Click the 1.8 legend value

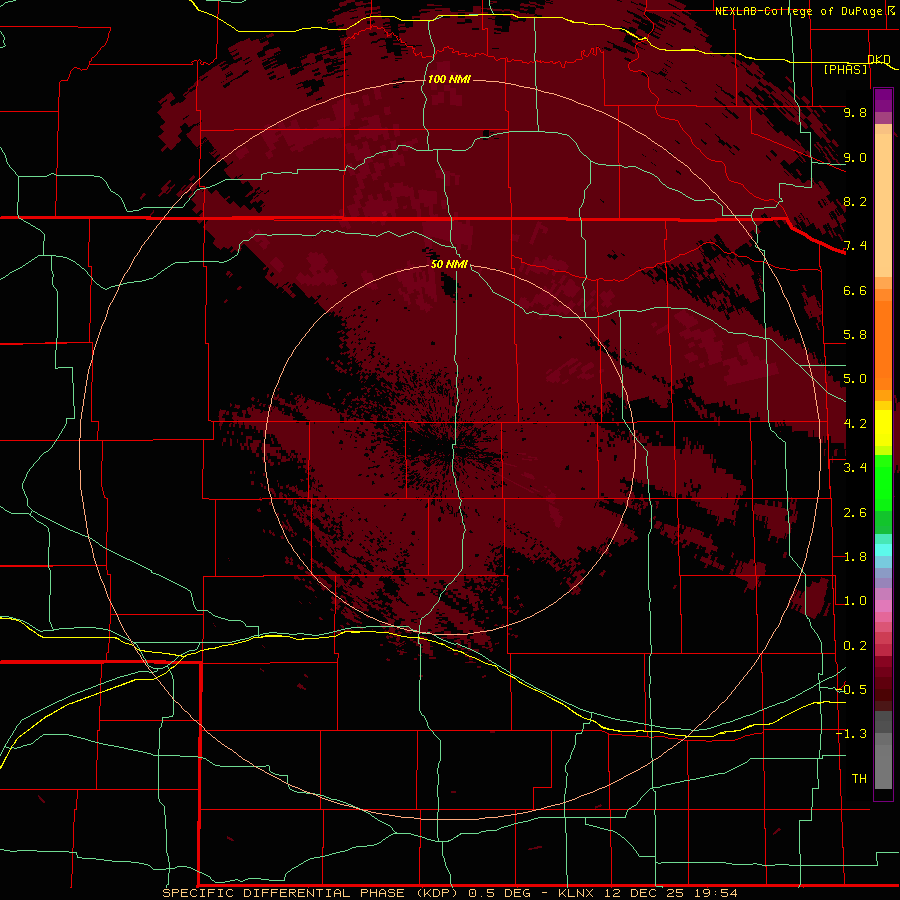(x=855, y=557)
